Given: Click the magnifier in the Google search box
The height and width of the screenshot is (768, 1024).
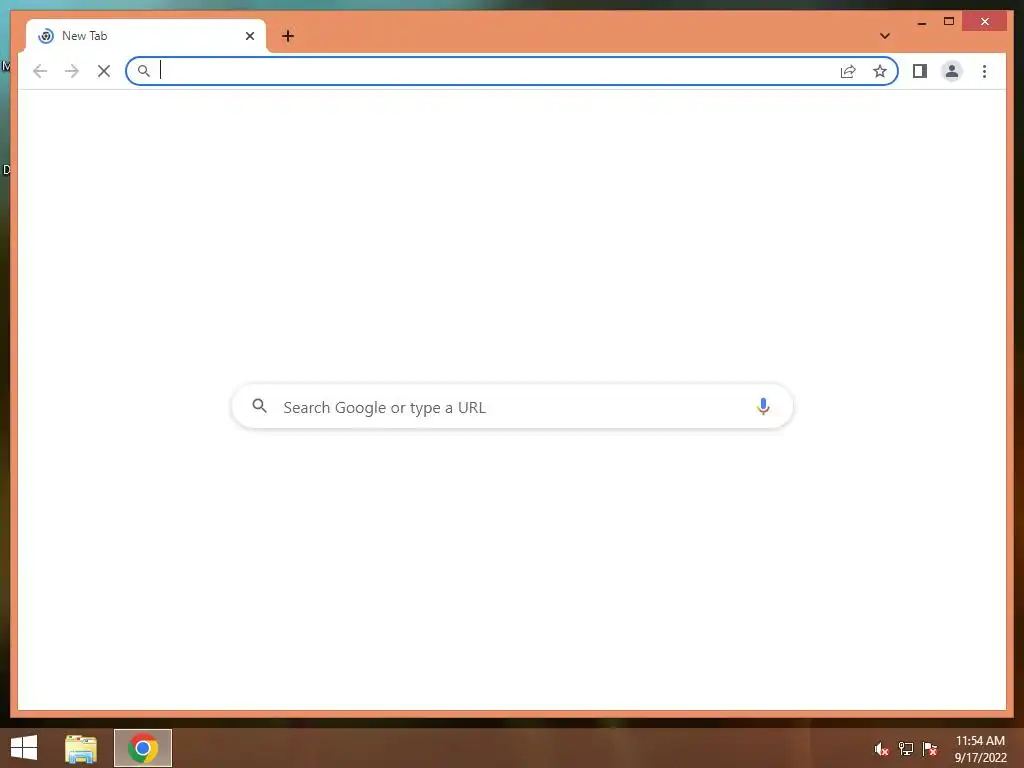Looking at the screenshot, I should (x=259, y=406).
